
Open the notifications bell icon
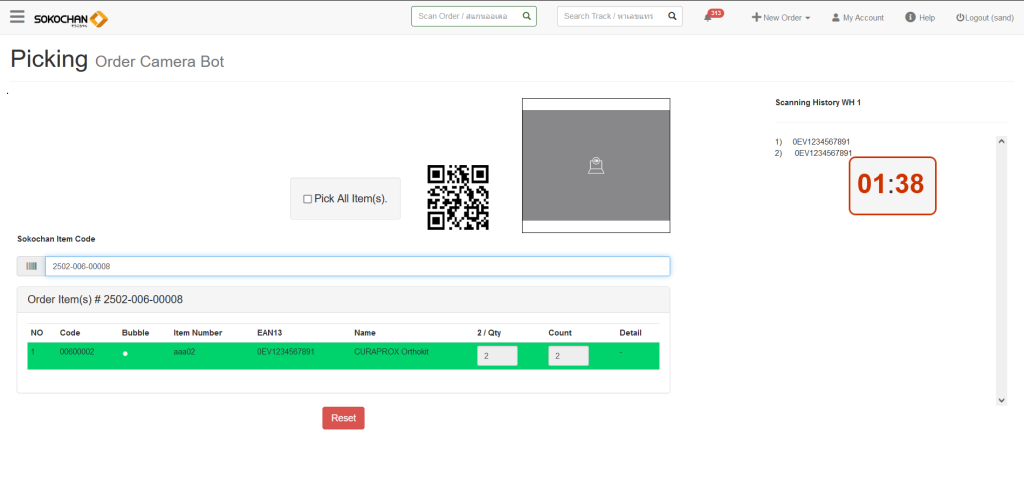(708, 18)
